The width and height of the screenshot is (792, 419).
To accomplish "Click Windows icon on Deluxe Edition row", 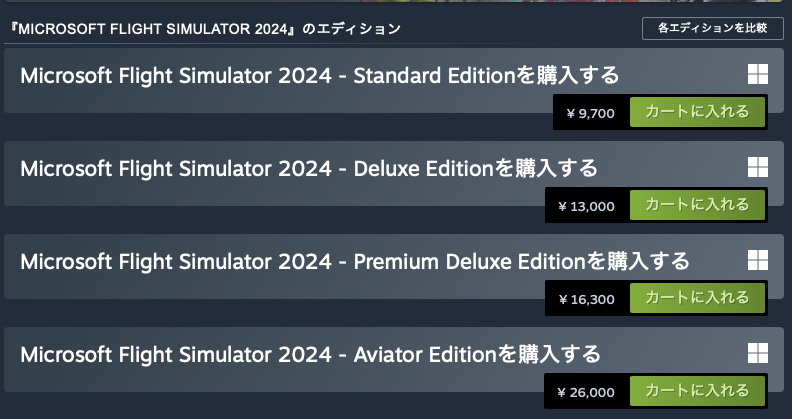I will (x=757, y=167).
